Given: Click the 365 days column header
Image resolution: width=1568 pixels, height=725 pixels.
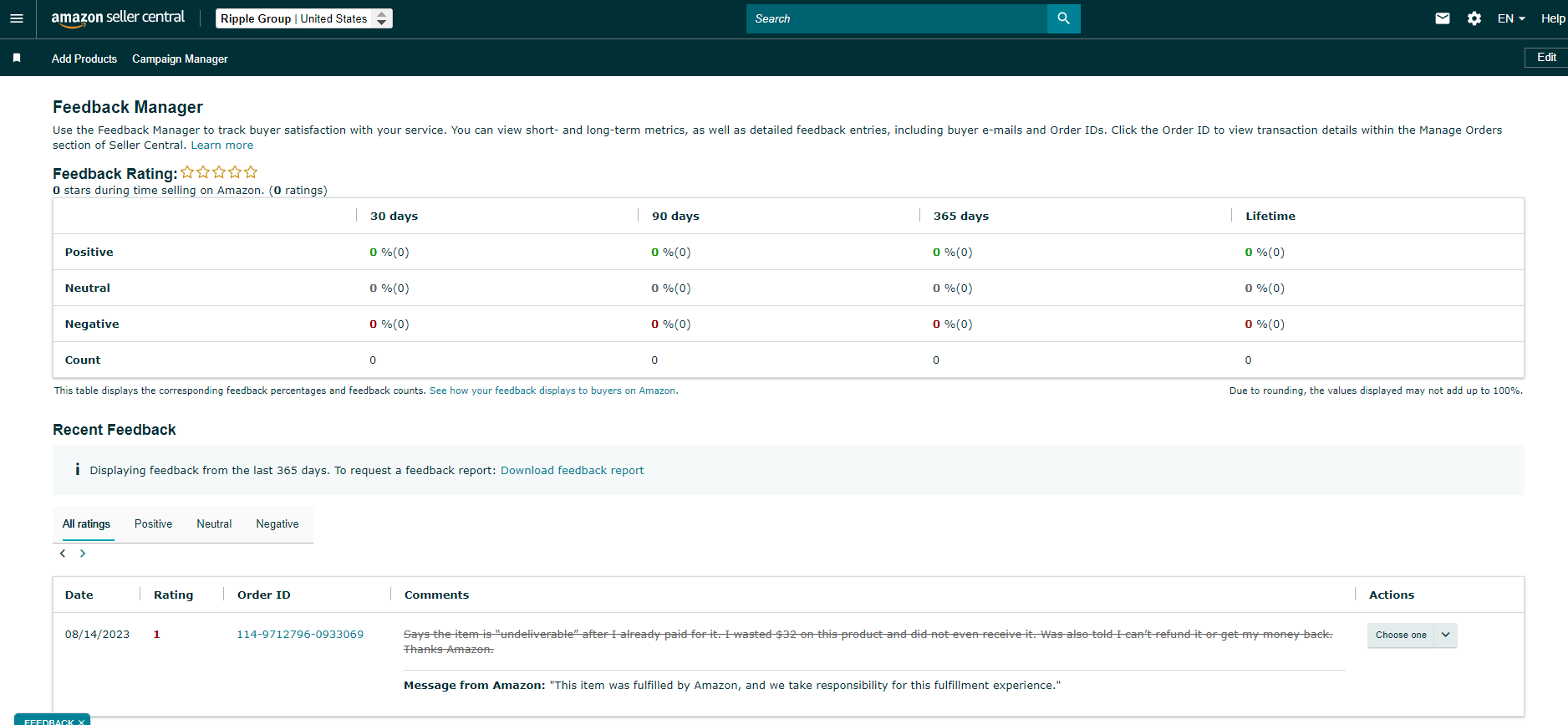Looking at the screenshot, I should coord(961,216).
